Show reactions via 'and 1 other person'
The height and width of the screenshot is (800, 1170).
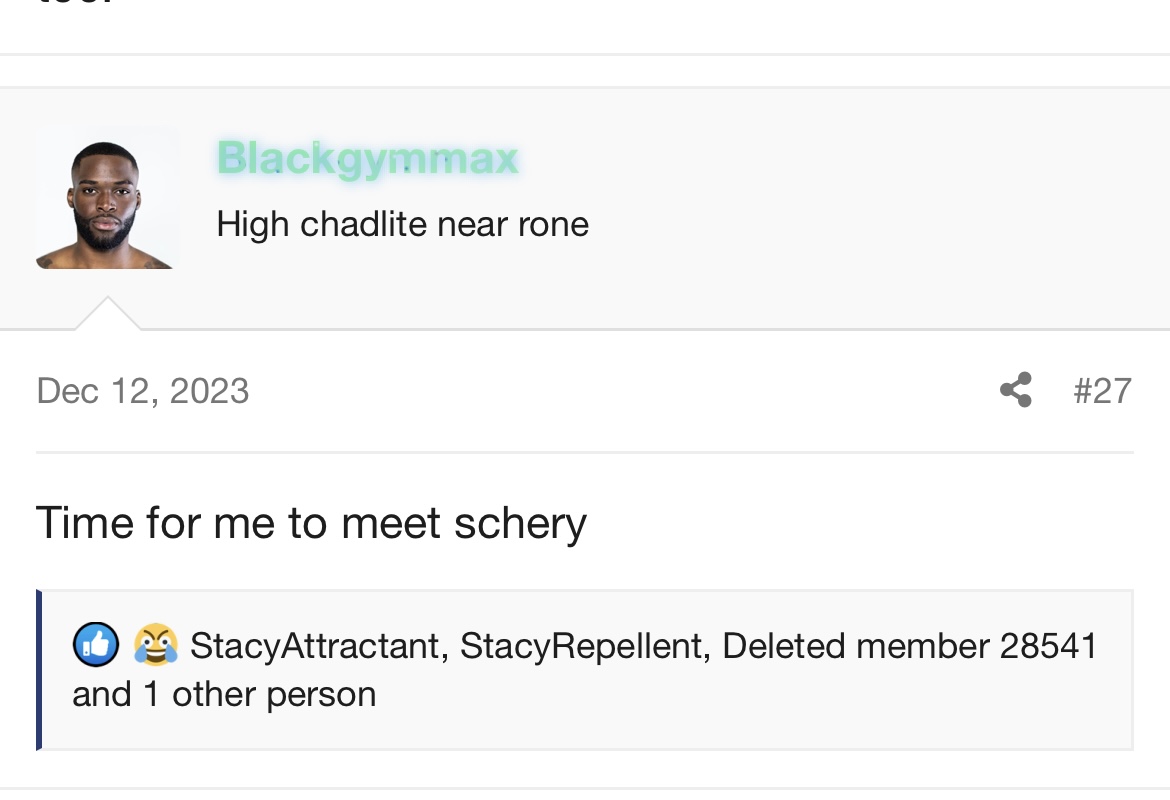pyautogui.click(x=224, y=695)
